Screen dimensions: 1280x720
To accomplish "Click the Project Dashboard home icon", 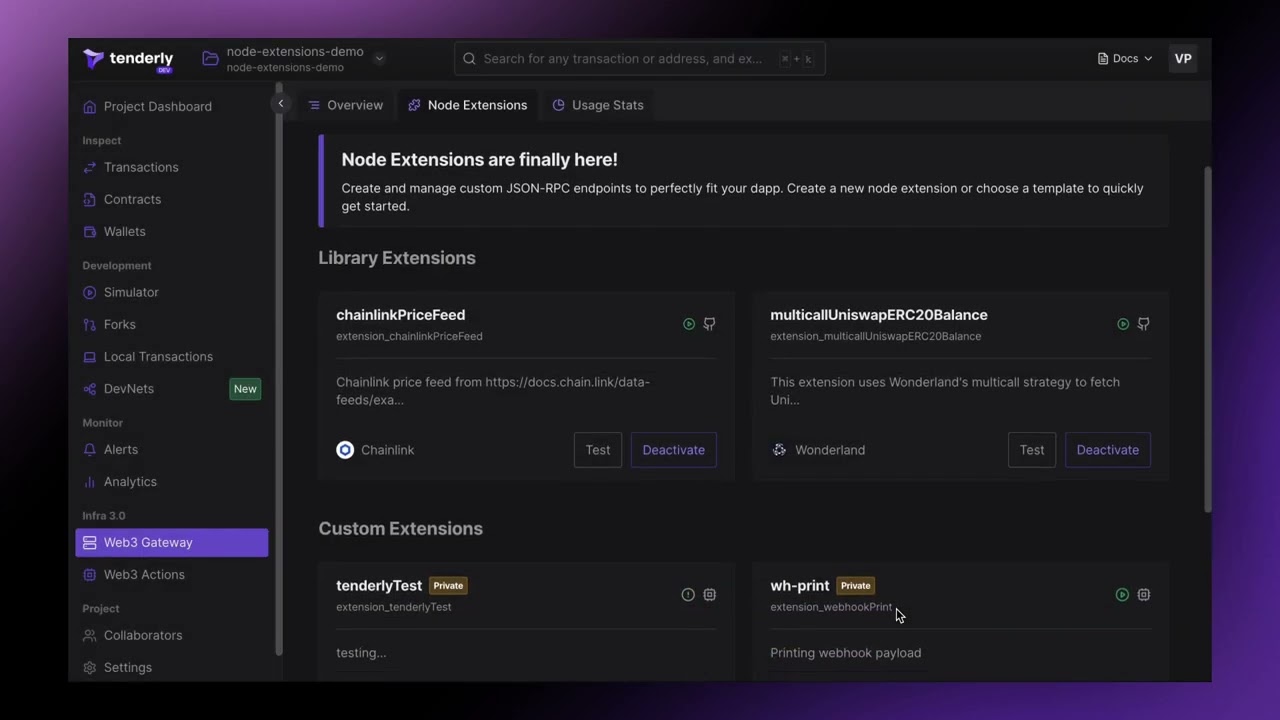I will pos(90,107).
